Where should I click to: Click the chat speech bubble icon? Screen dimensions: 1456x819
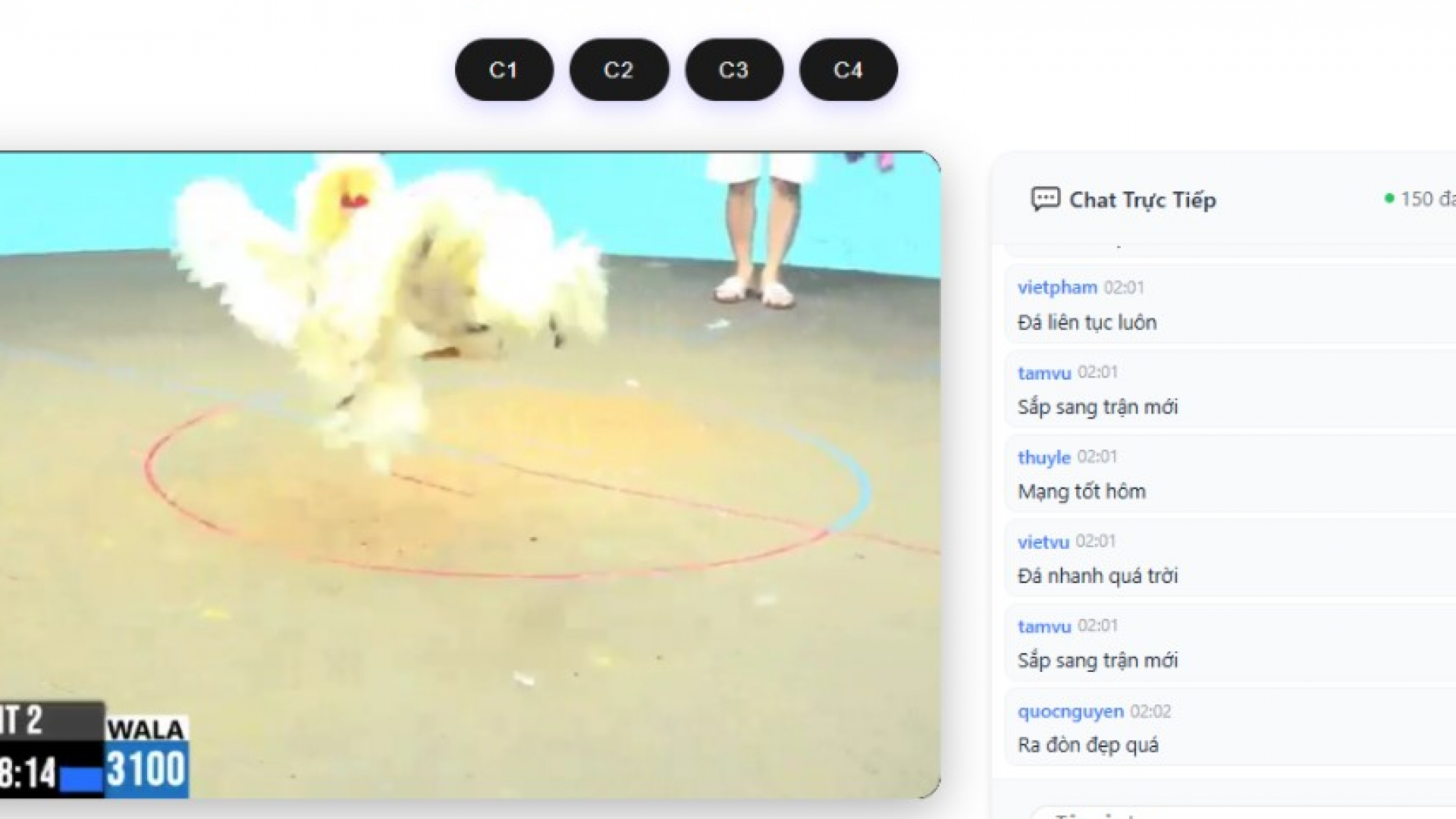click(x=1045, y=199)
